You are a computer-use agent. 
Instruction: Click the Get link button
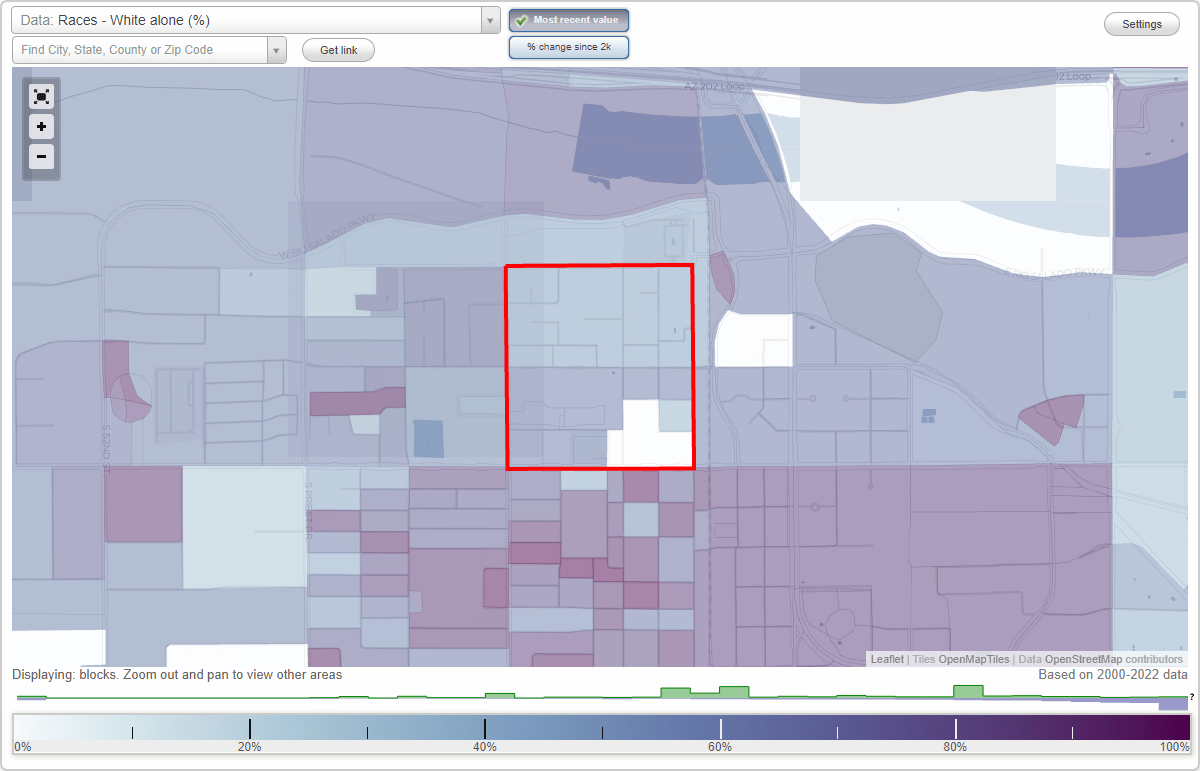point(337,49)
